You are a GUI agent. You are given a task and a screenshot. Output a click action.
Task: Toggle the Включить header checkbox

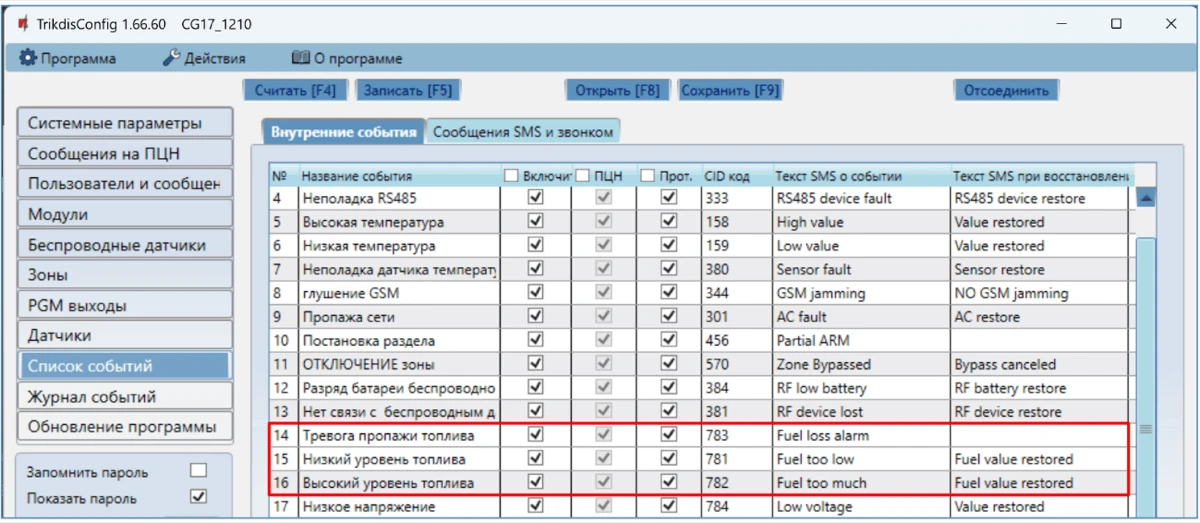coord(512,176)
